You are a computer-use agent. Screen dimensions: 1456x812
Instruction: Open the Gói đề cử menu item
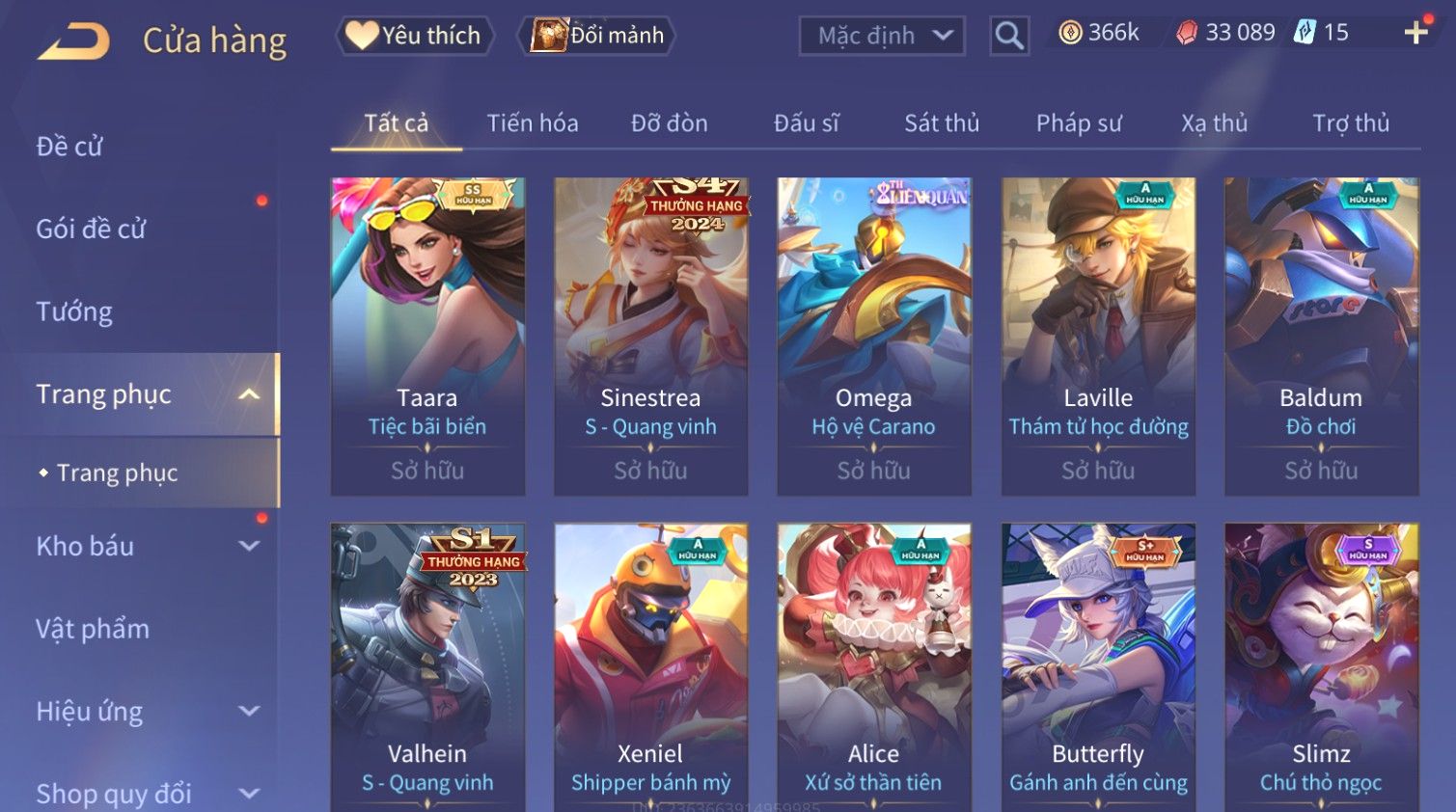[91, 230]
